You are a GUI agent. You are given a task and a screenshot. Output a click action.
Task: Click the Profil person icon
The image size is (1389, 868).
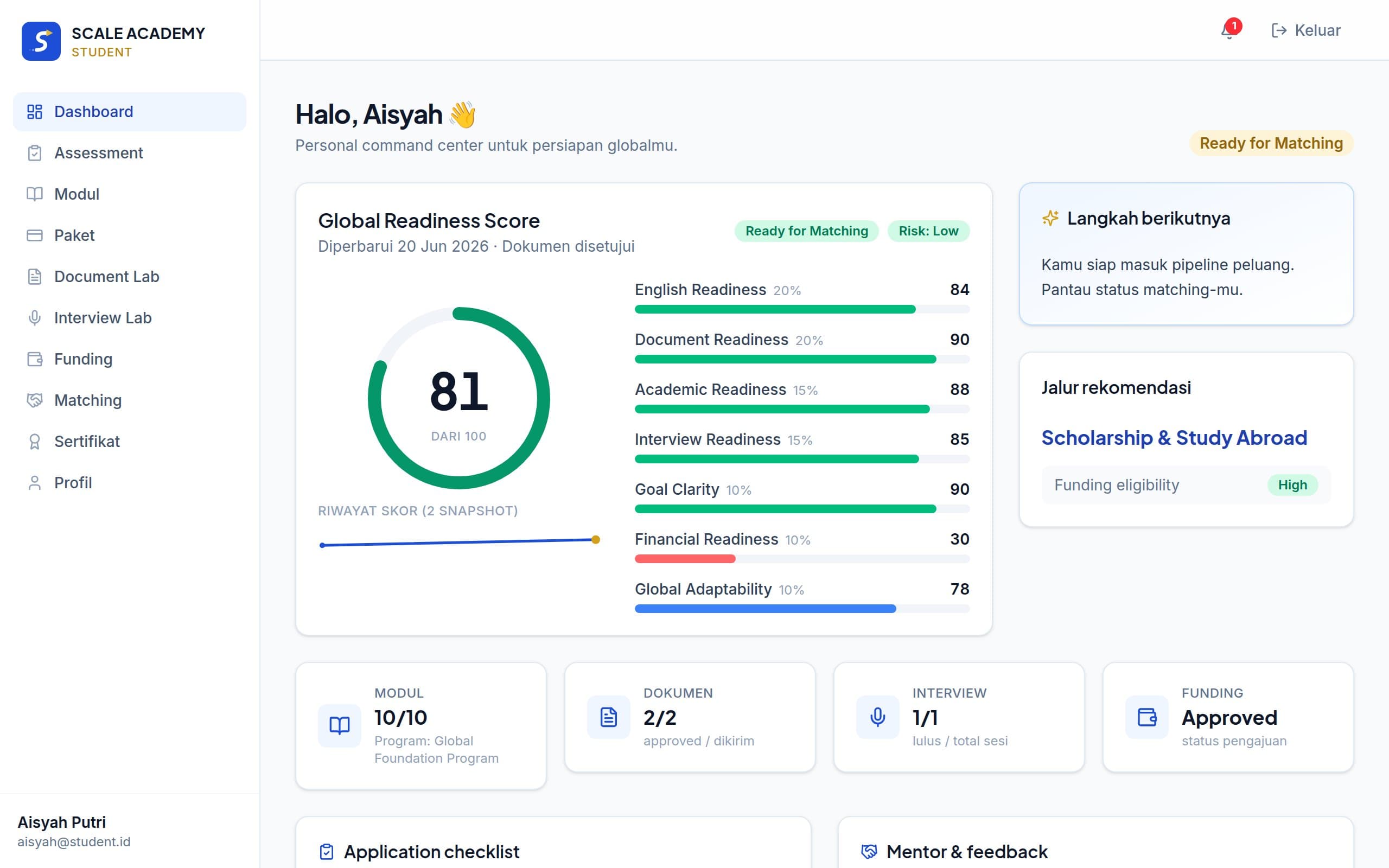pyautogui.click(x=35, y=483)
